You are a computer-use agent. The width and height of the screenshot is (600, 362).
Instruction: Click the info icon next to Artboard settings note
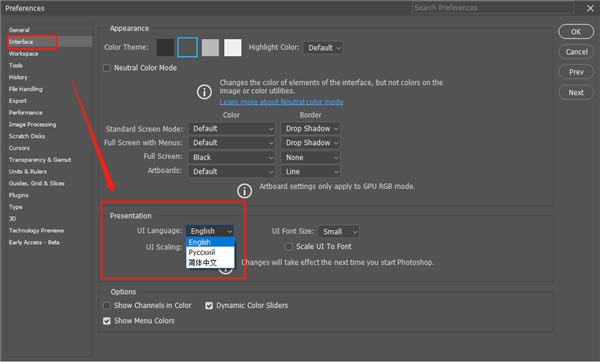(x=244, y=191)
